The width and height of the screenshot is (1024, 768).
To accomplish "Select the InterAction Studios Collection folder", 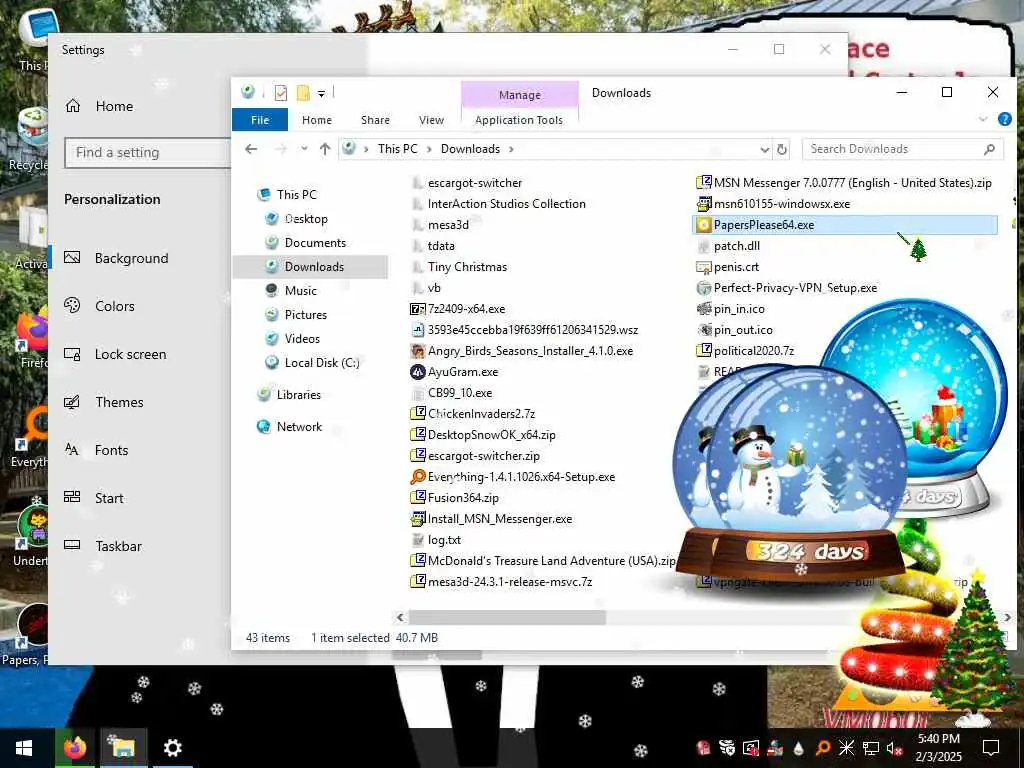I will (x=506, y=204).
